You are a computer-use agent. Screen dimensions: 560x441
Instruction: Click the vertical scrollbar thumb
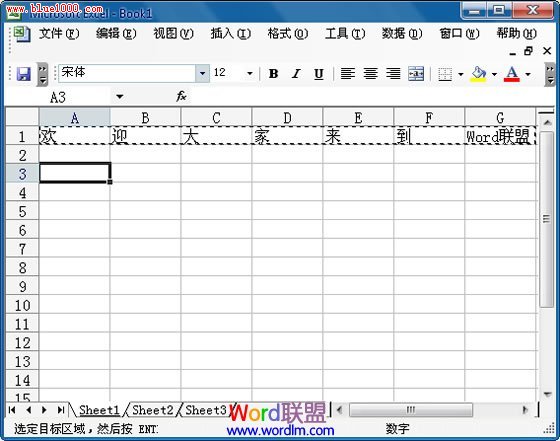click(x=547, y=219)
